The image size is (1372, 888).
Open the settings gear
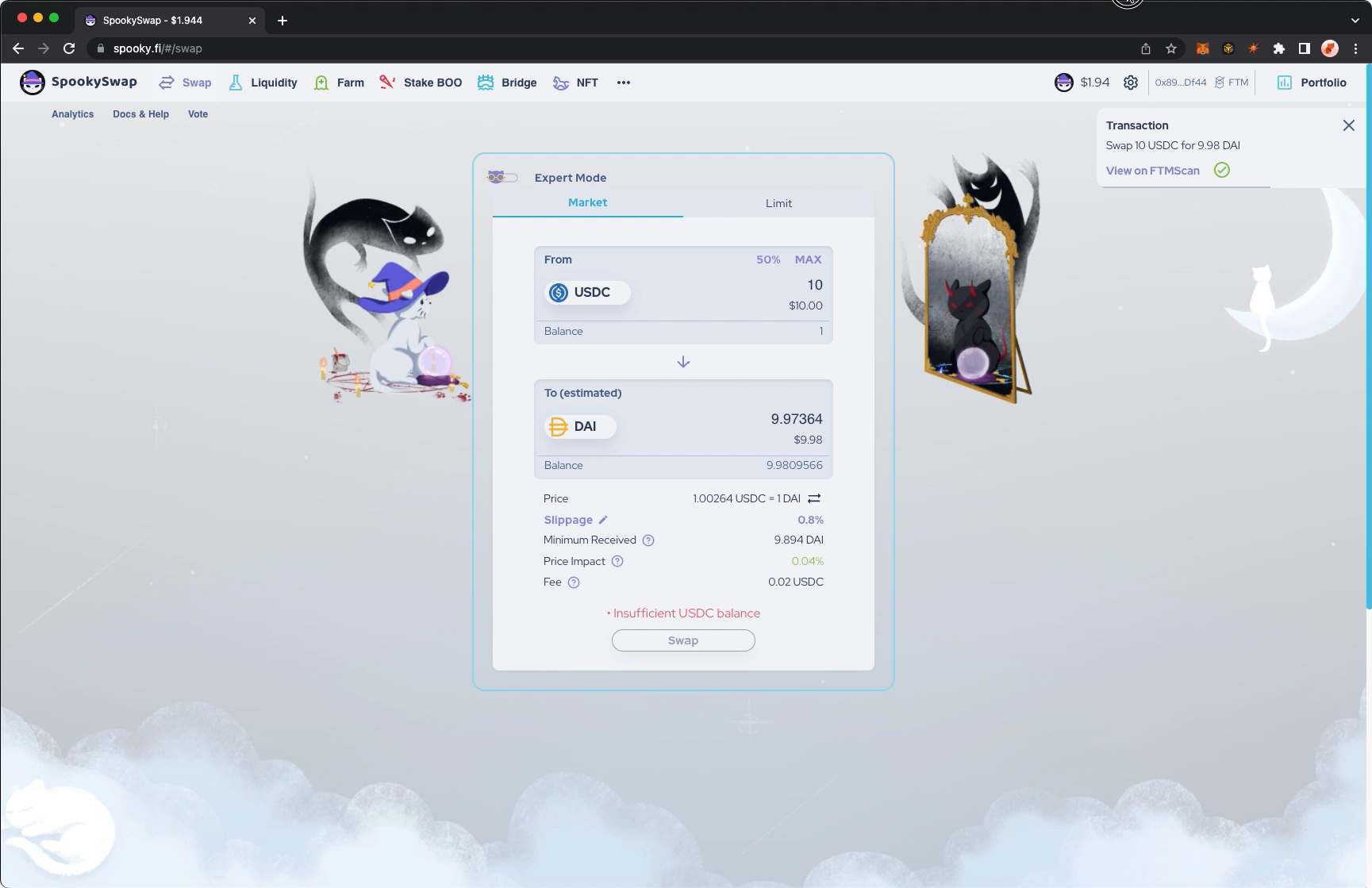coord(1131,83)
